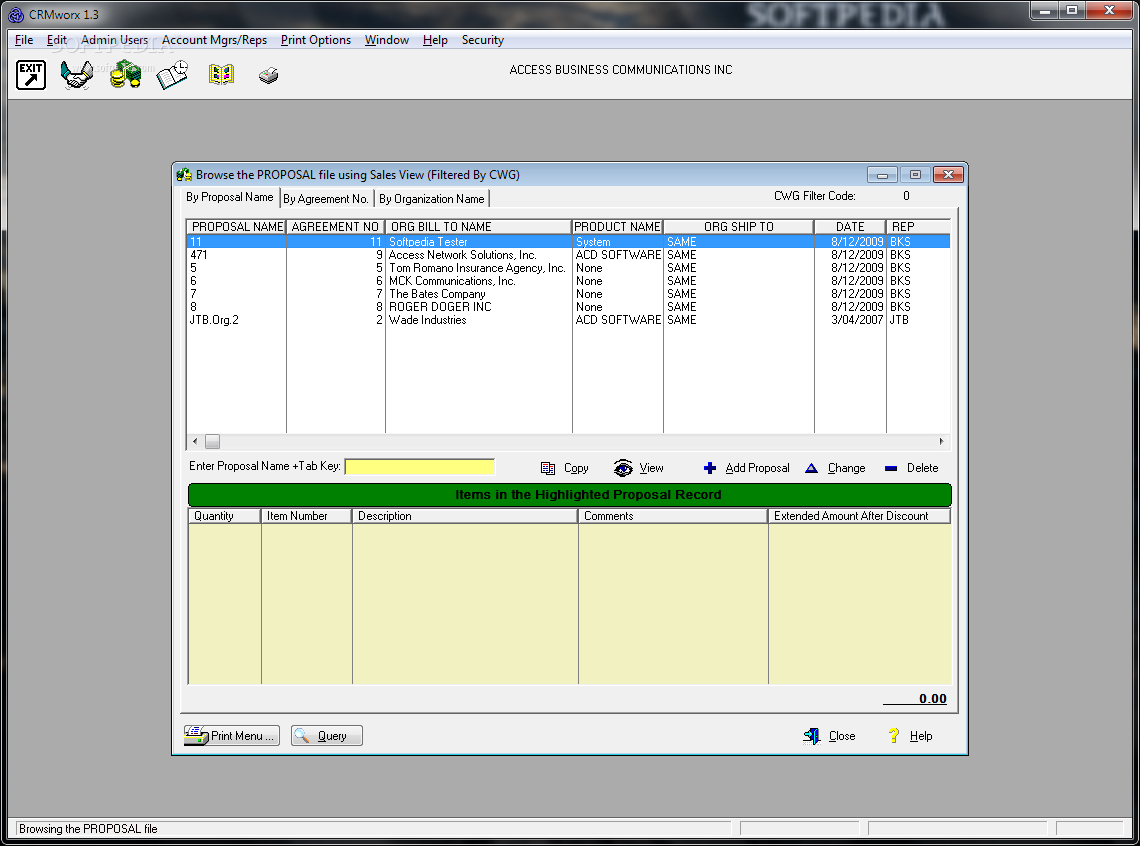Click proposal name JTB.Org.2
Image resolution: width=1140 pixels, height=846 pixels.
[214, 320]
